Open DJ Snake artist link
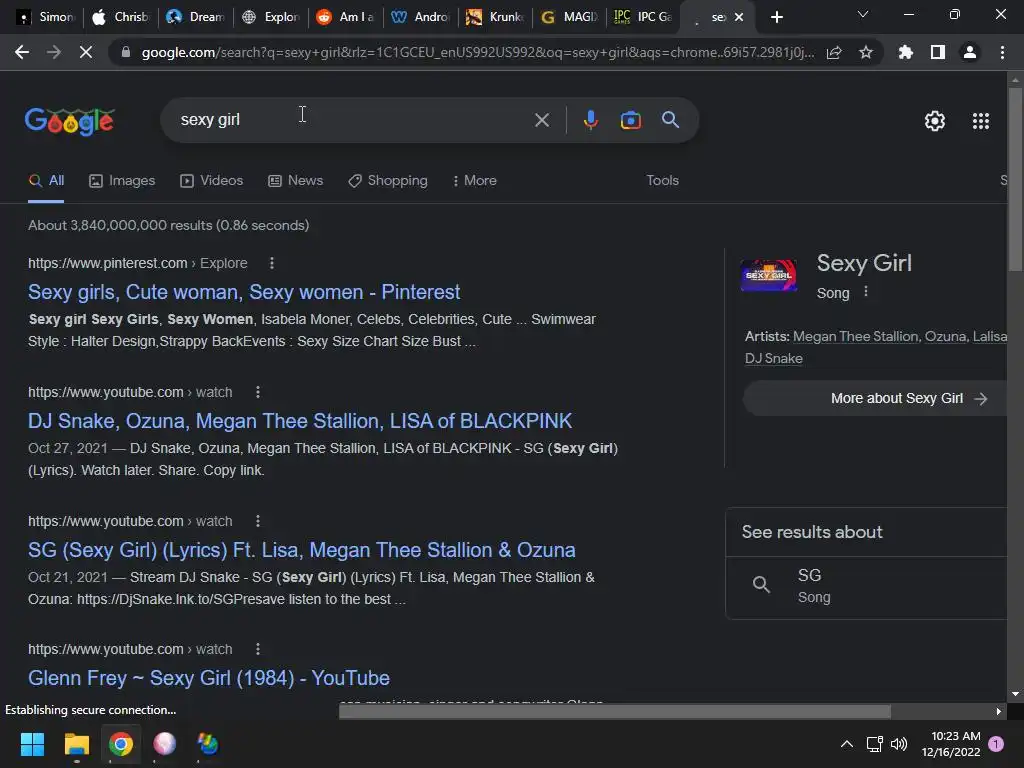1024x768 pixels. 774,359
